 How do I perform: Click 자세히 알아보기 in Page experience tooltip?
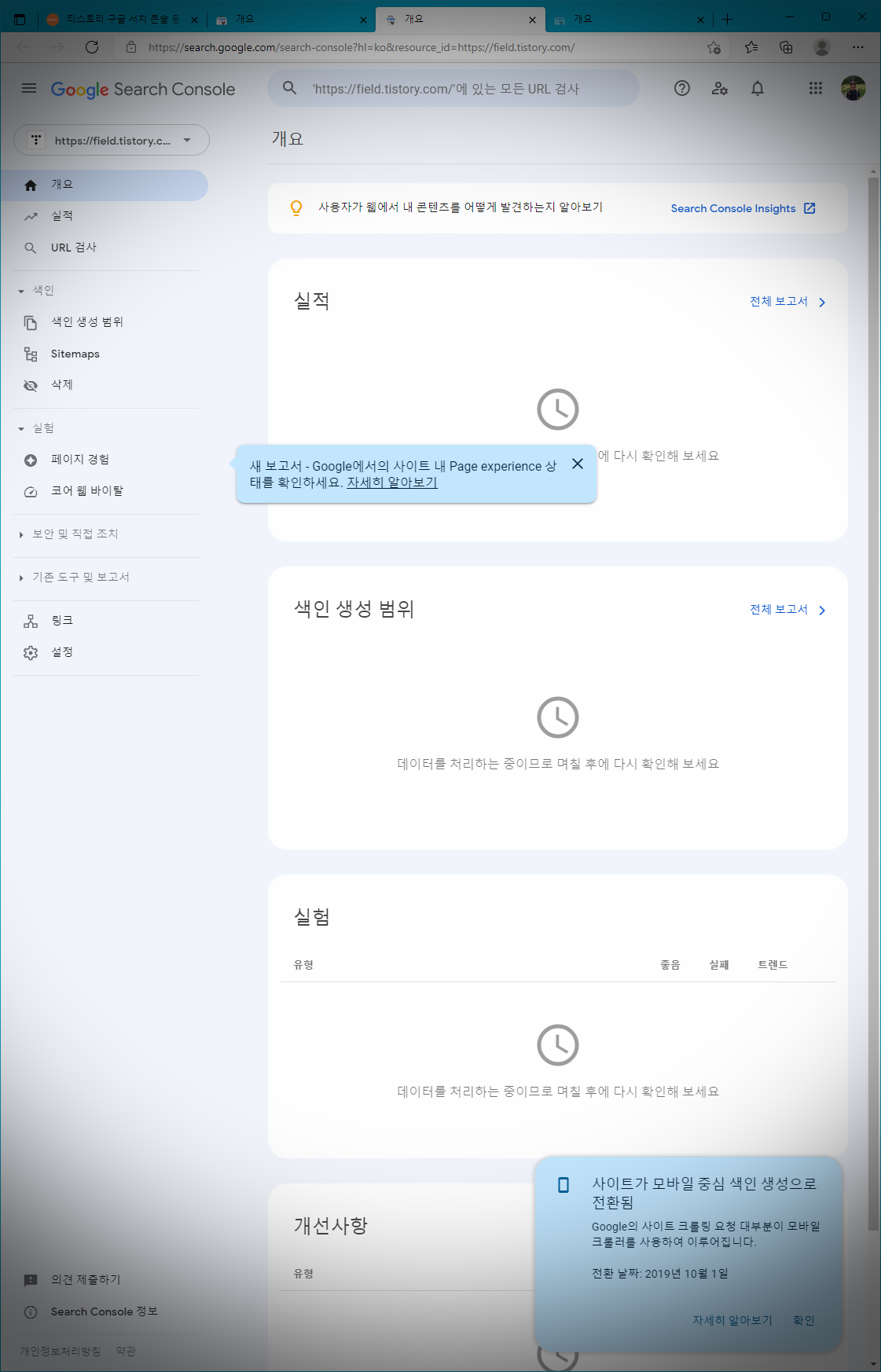392,482
